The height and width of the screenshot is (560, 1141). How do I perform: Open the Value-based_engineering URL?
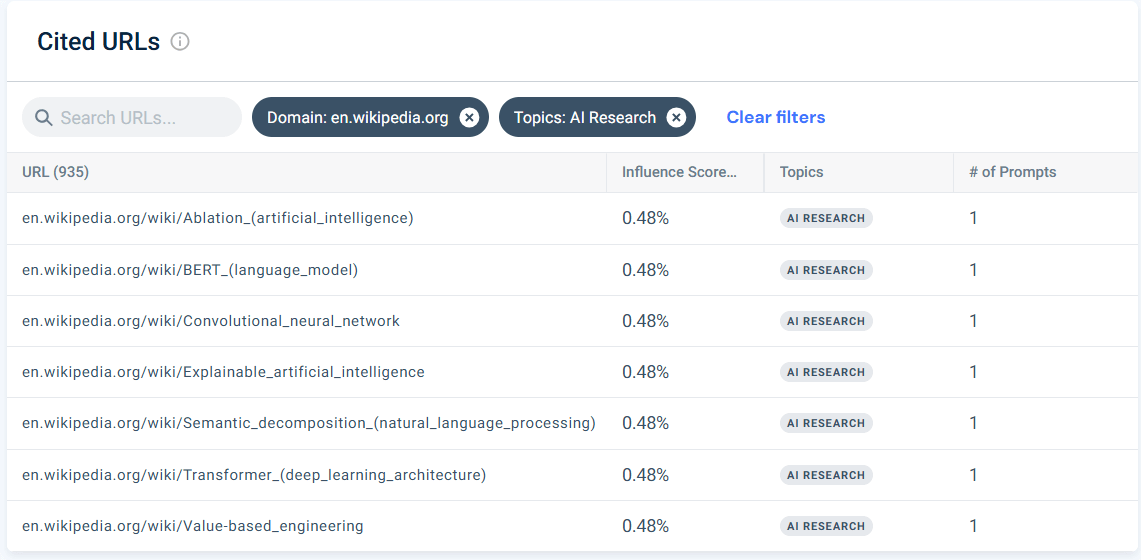tap(193, 526)
